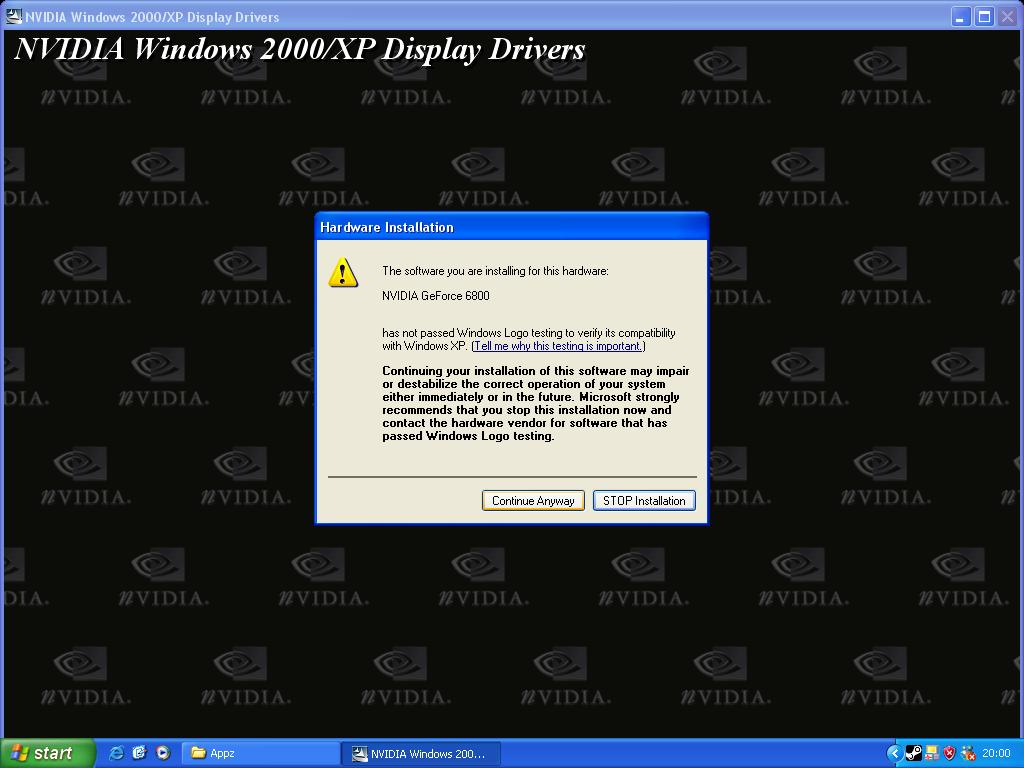The width and height of the screenshot is (1024, 768).
Task: Switch to the Appz folder taskbar button
Action: [261, 753]
